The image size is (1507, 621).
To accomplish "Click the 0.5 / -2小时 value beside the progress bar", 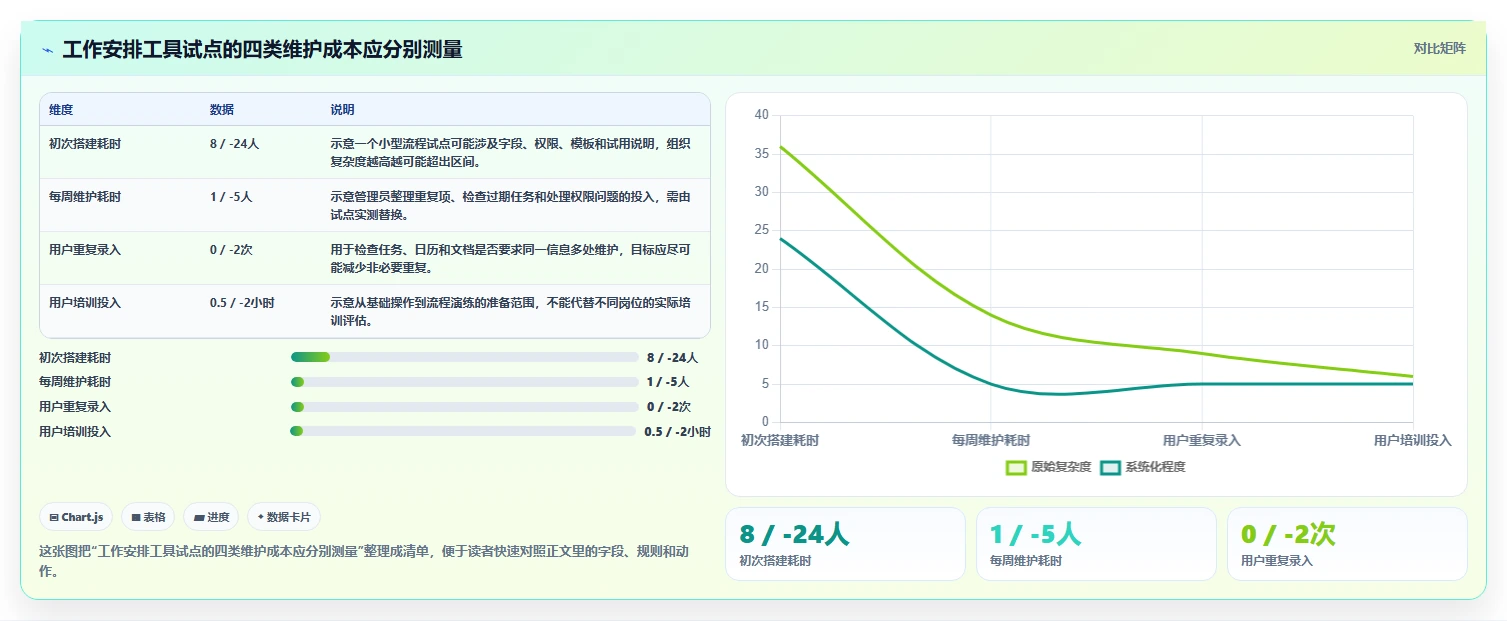I will [677, 432].
